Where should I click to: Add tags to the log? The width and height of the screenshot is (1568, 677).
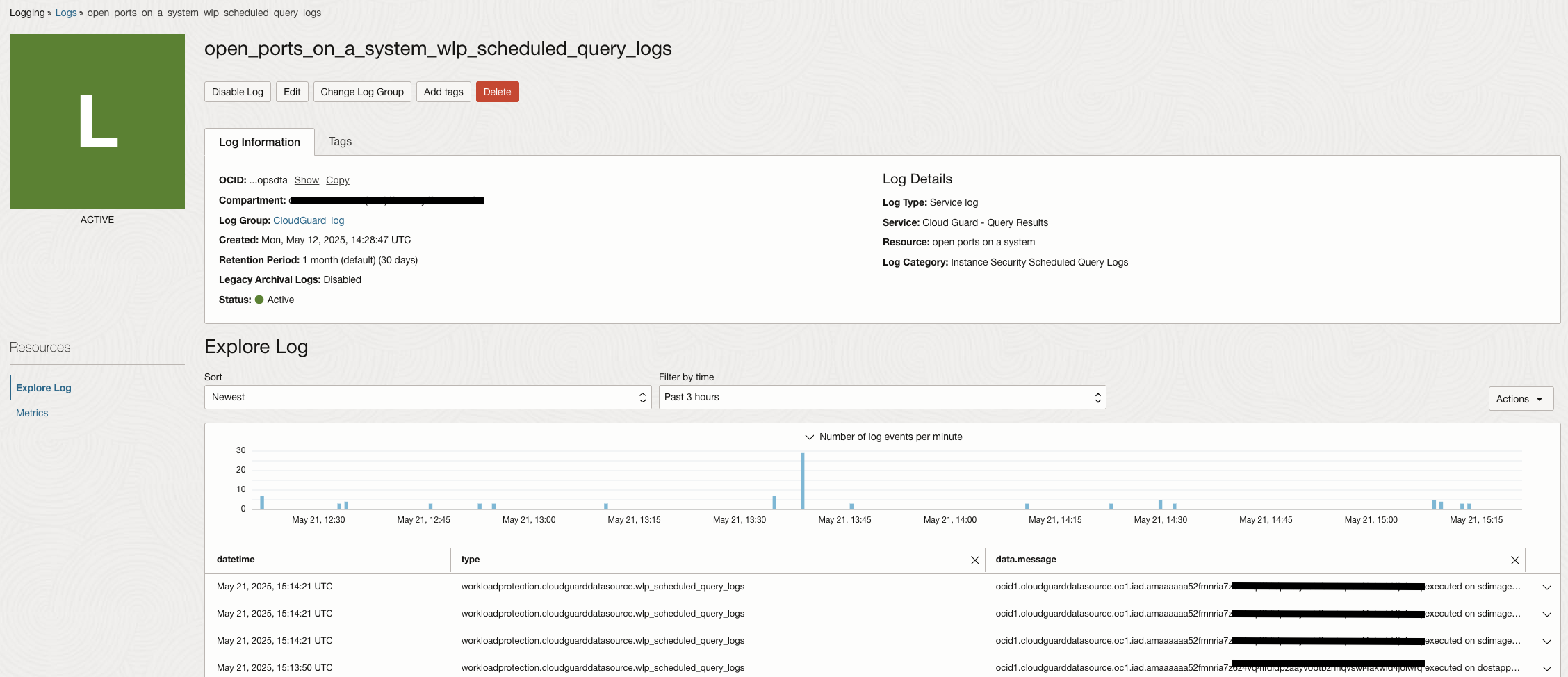443,91
